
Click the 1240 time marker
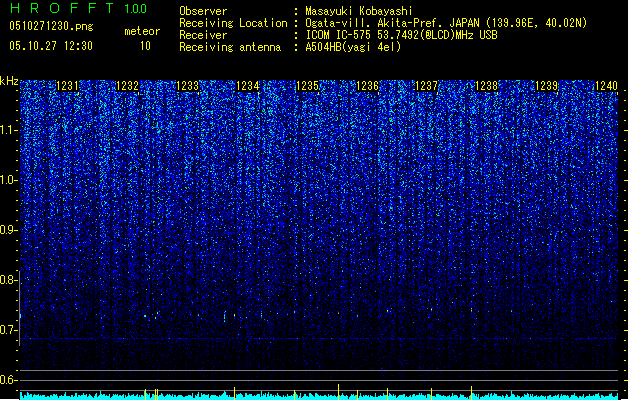point(607,86)
